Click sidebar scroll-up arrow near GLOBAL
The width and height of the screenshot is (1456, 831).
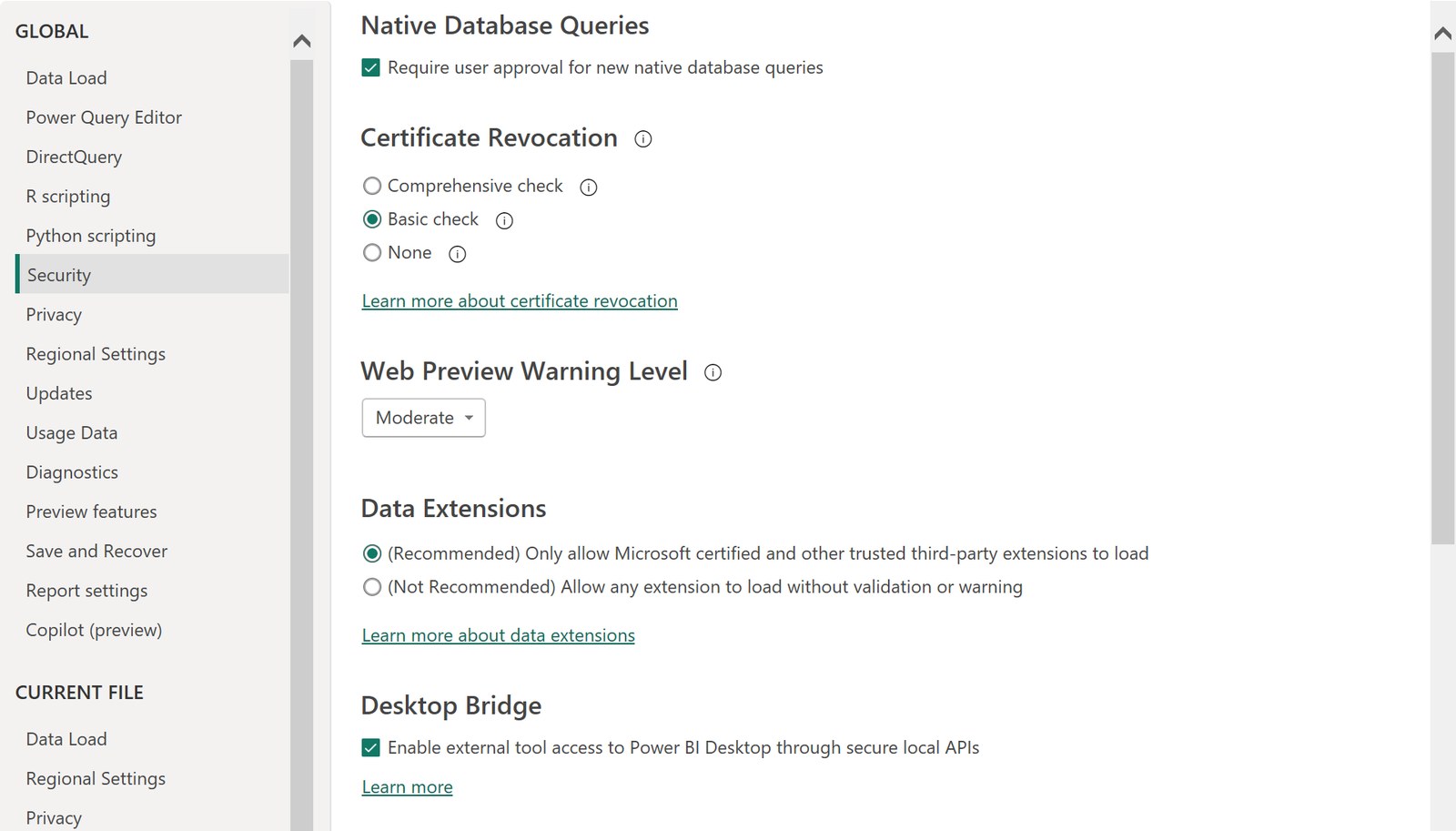click(302, 41)
